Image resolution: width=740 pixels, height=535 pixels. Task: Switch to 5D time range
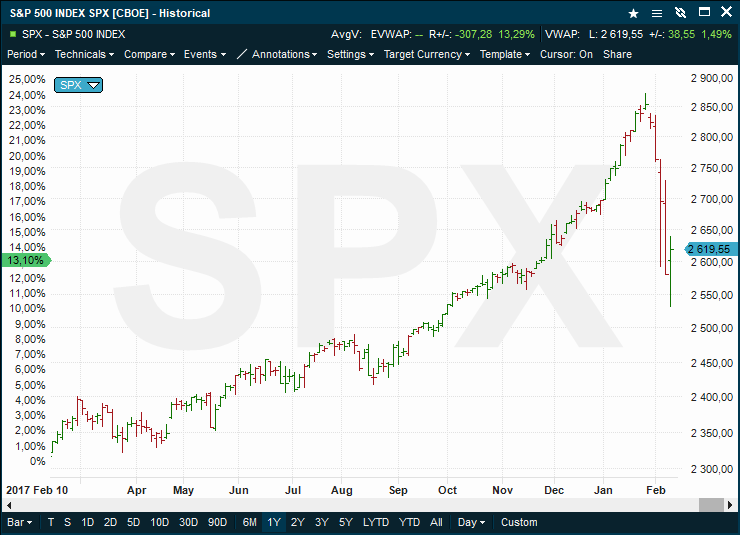pos(134,522)
